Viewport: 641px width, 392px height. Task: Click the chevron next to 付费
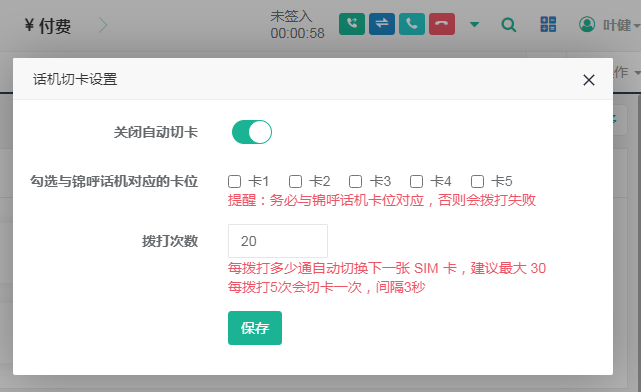pyautogui.click(x=103, y=25)
